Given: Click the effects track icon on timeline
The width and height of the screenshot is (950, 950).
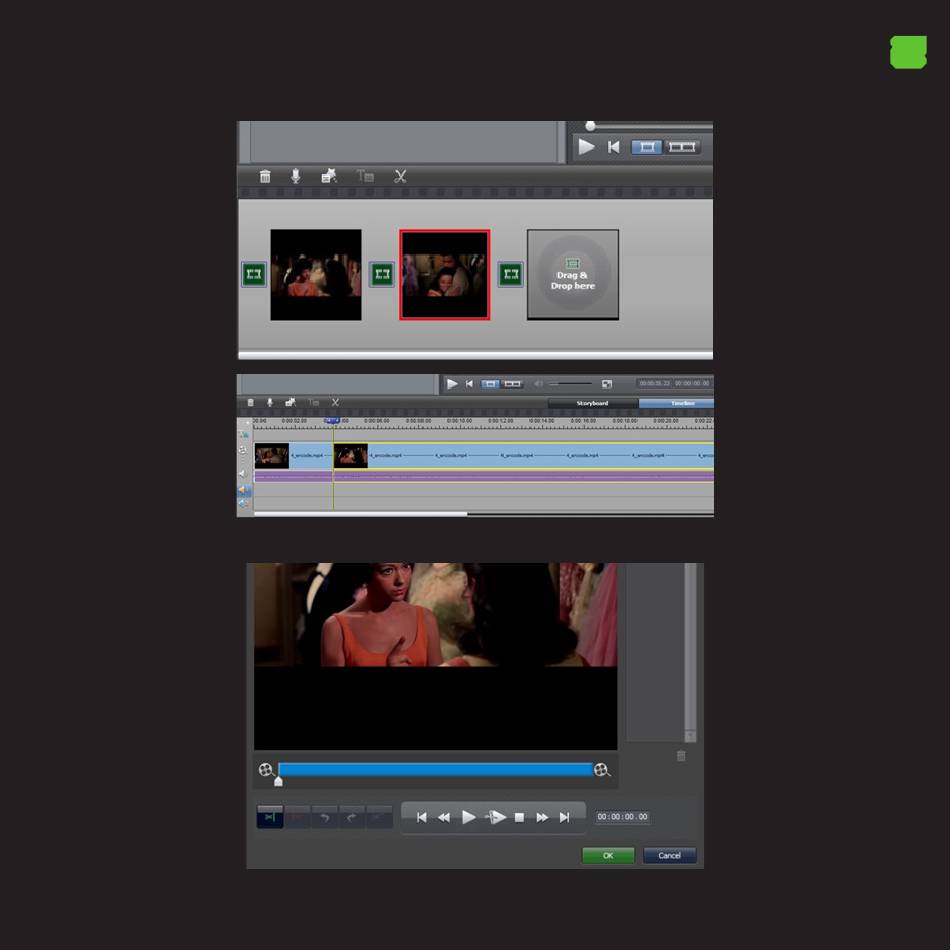Looking at the screenshot, I should 244,434.
